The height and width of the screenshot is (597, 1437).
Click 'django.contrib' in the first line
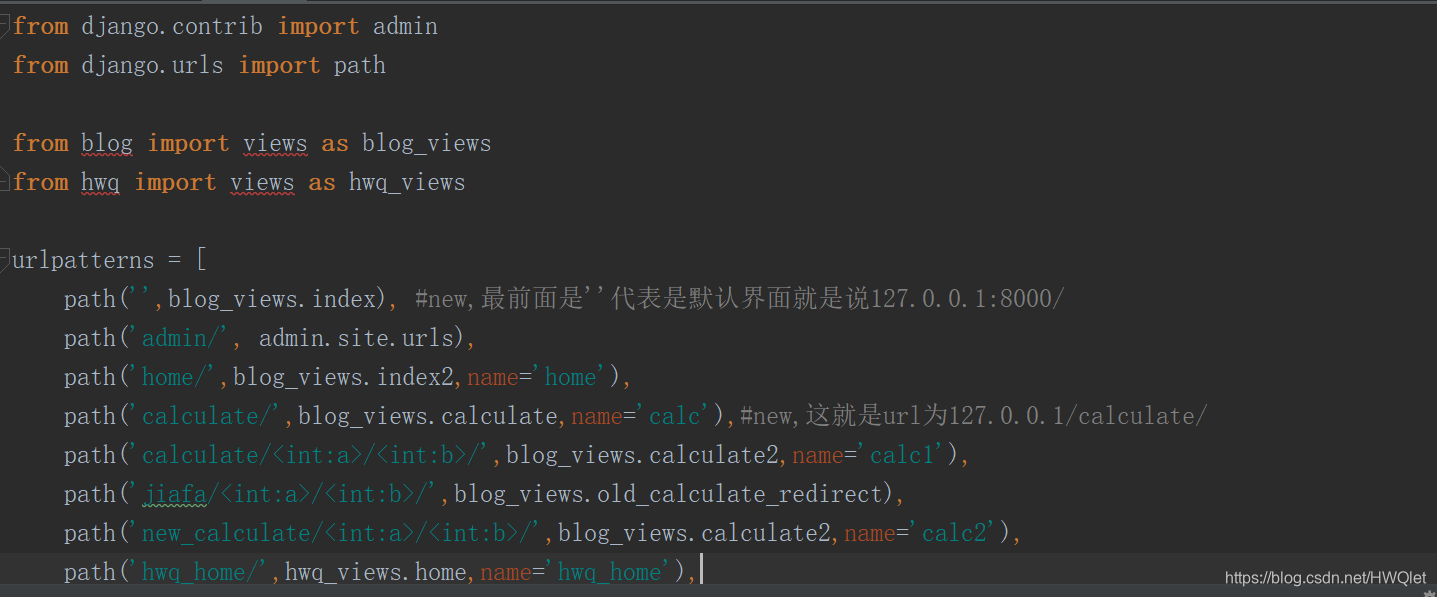coord(172,26)
